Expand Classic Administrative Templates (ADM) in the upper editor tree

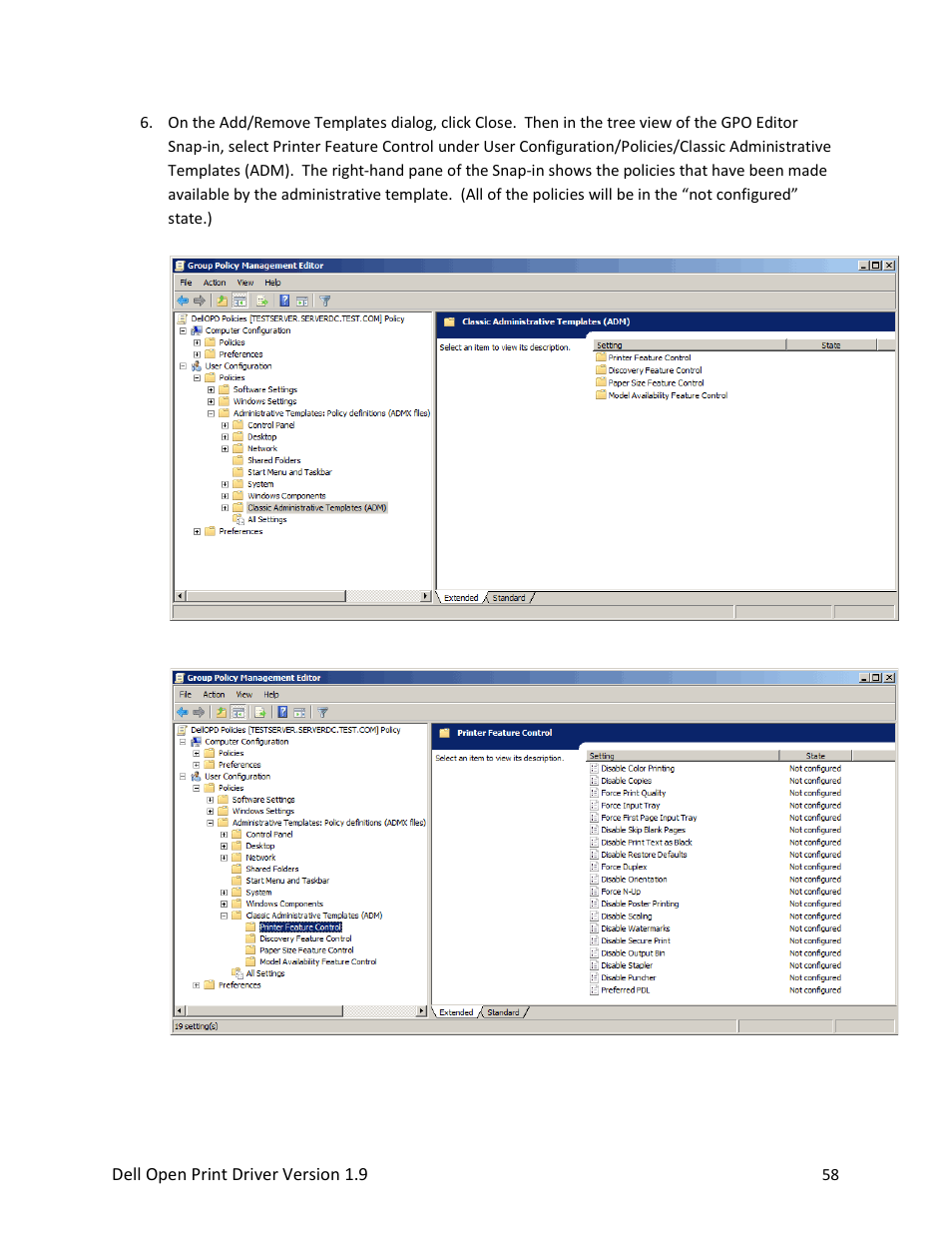(x=225, y=508)
